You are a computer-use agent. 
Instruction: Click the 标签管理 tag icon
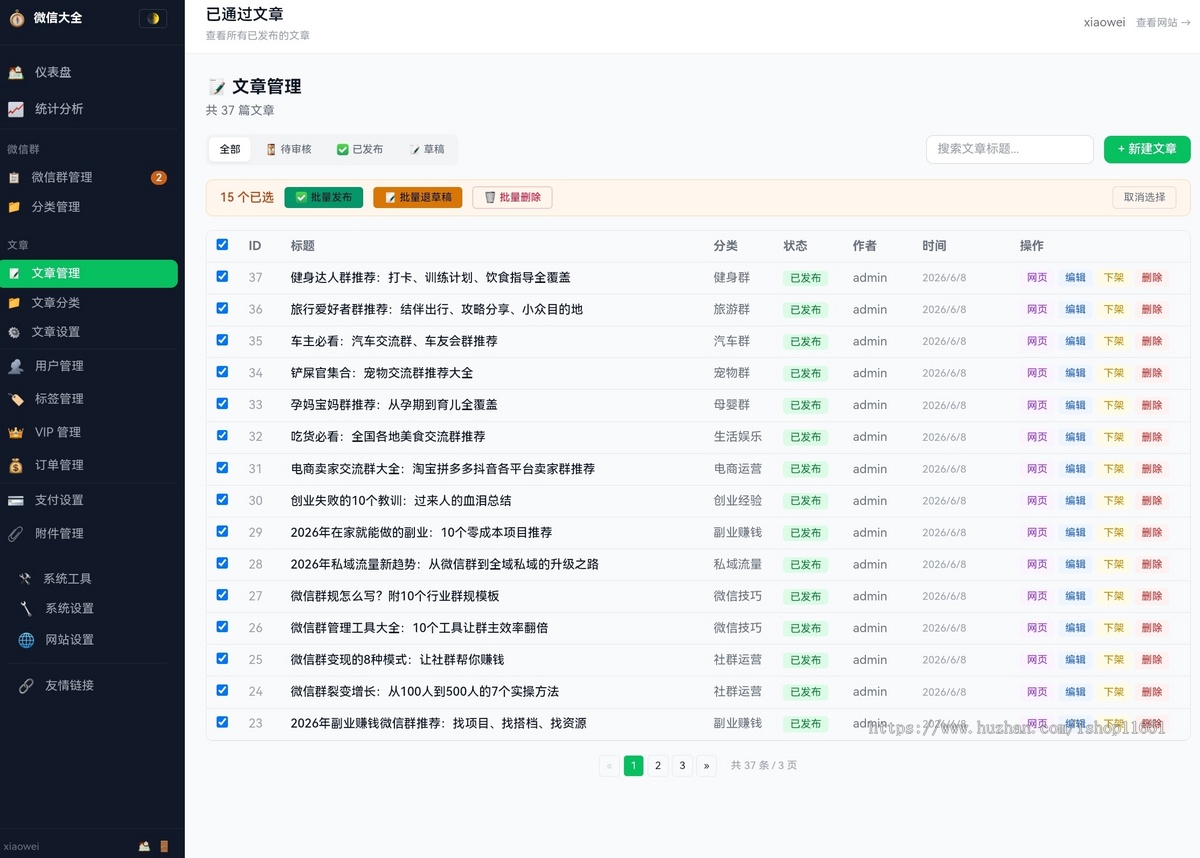16,399
